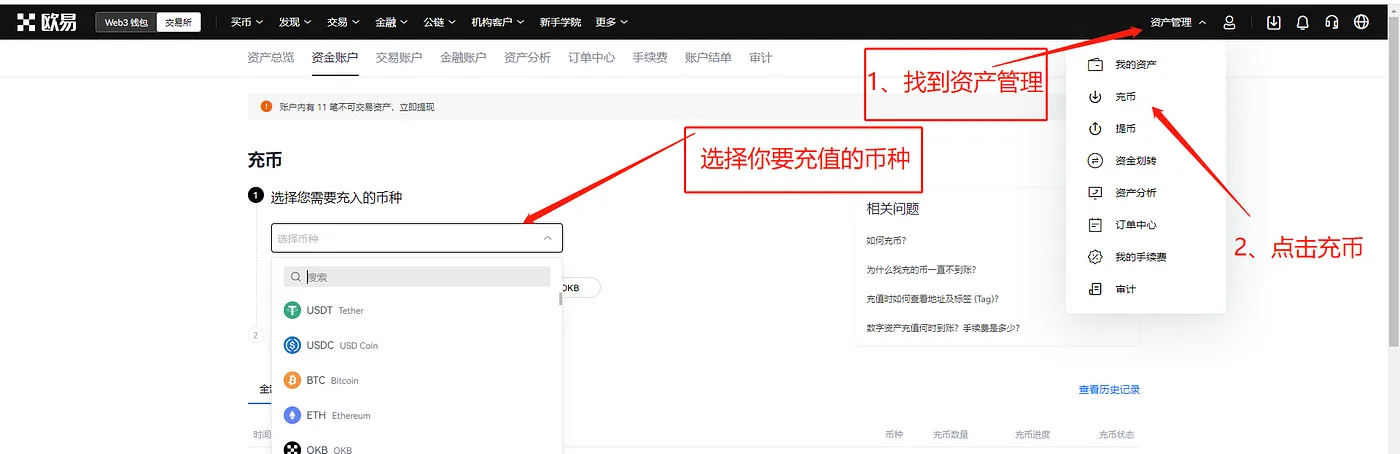
Task: Click 查看历史记录 link
Action: [1109, 389]
